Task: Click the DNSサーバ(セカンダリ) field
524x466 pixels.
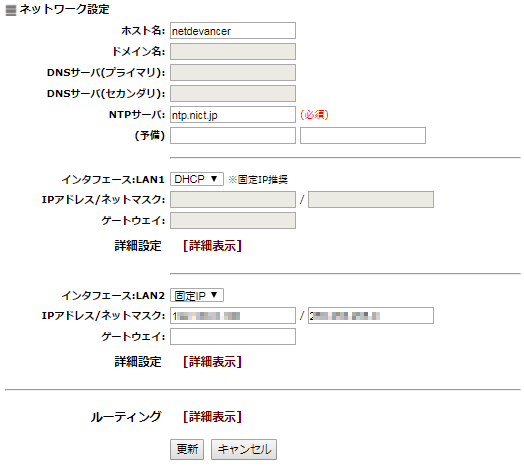Action: [233, 94]
